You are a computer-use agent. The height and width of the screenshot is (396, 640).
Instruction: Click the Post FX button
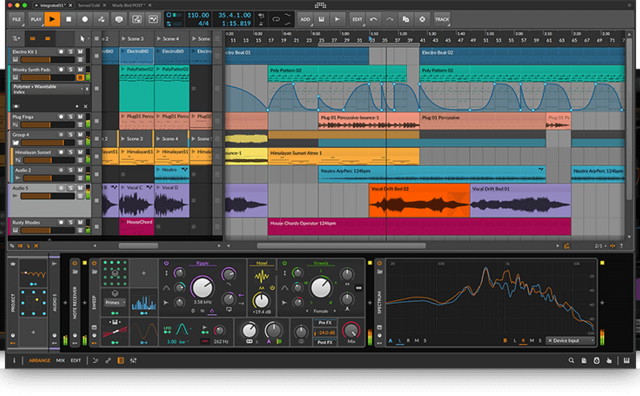(x=325, y=343)
